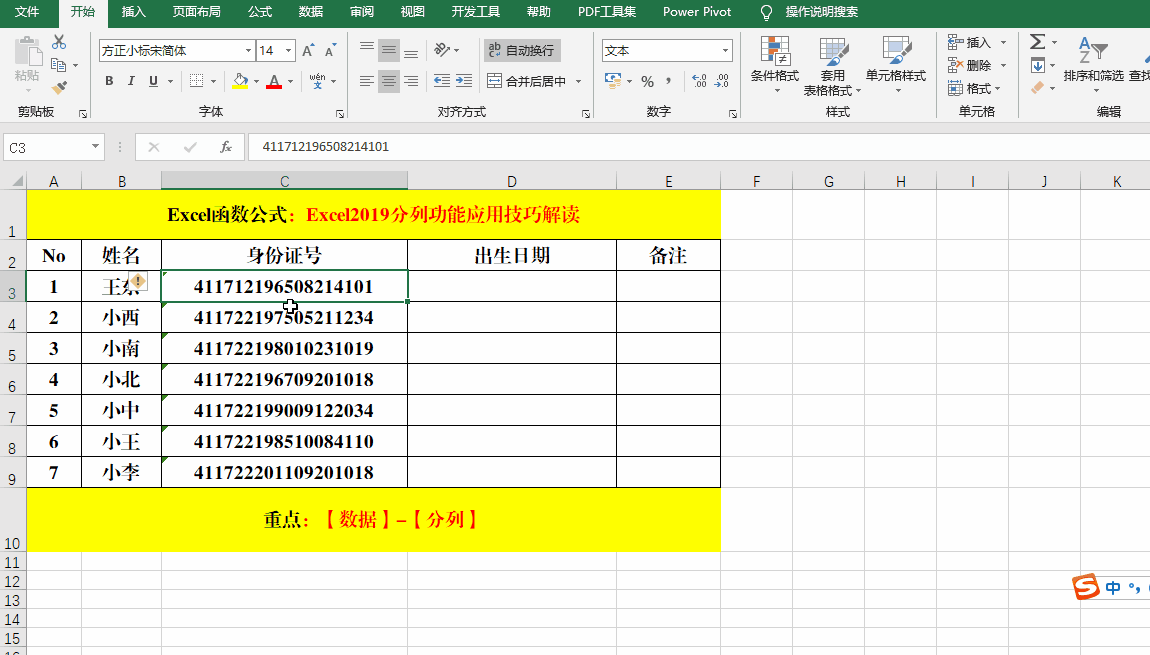This screenshot has height=655, width=1150.
Task: Open 套用表格格式 format as table
Action: [x=832, y=66]
